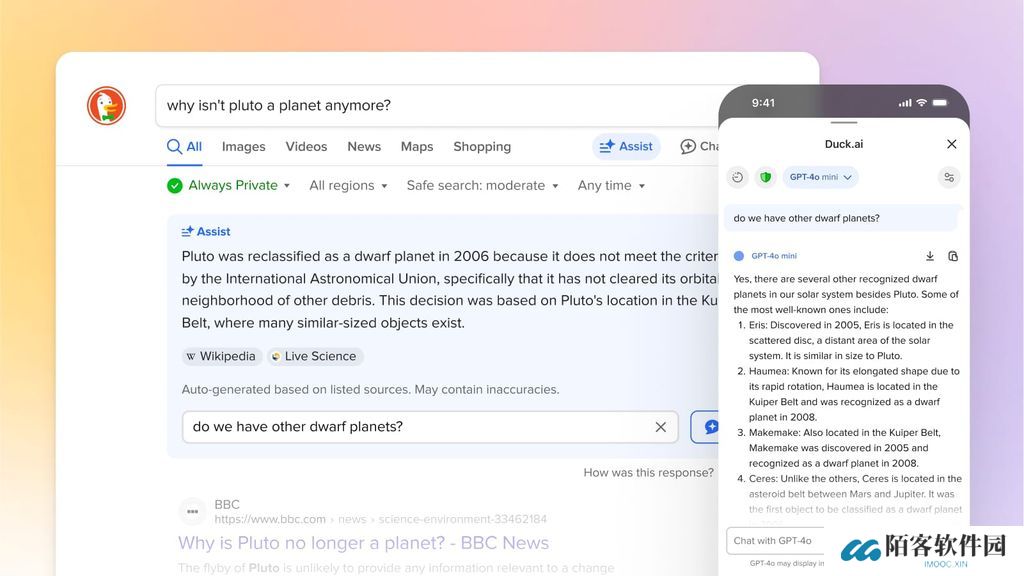This screenshot has width=1024, height=576.
Task: Download the GPT-4o mini response
Action: (929, 256)
